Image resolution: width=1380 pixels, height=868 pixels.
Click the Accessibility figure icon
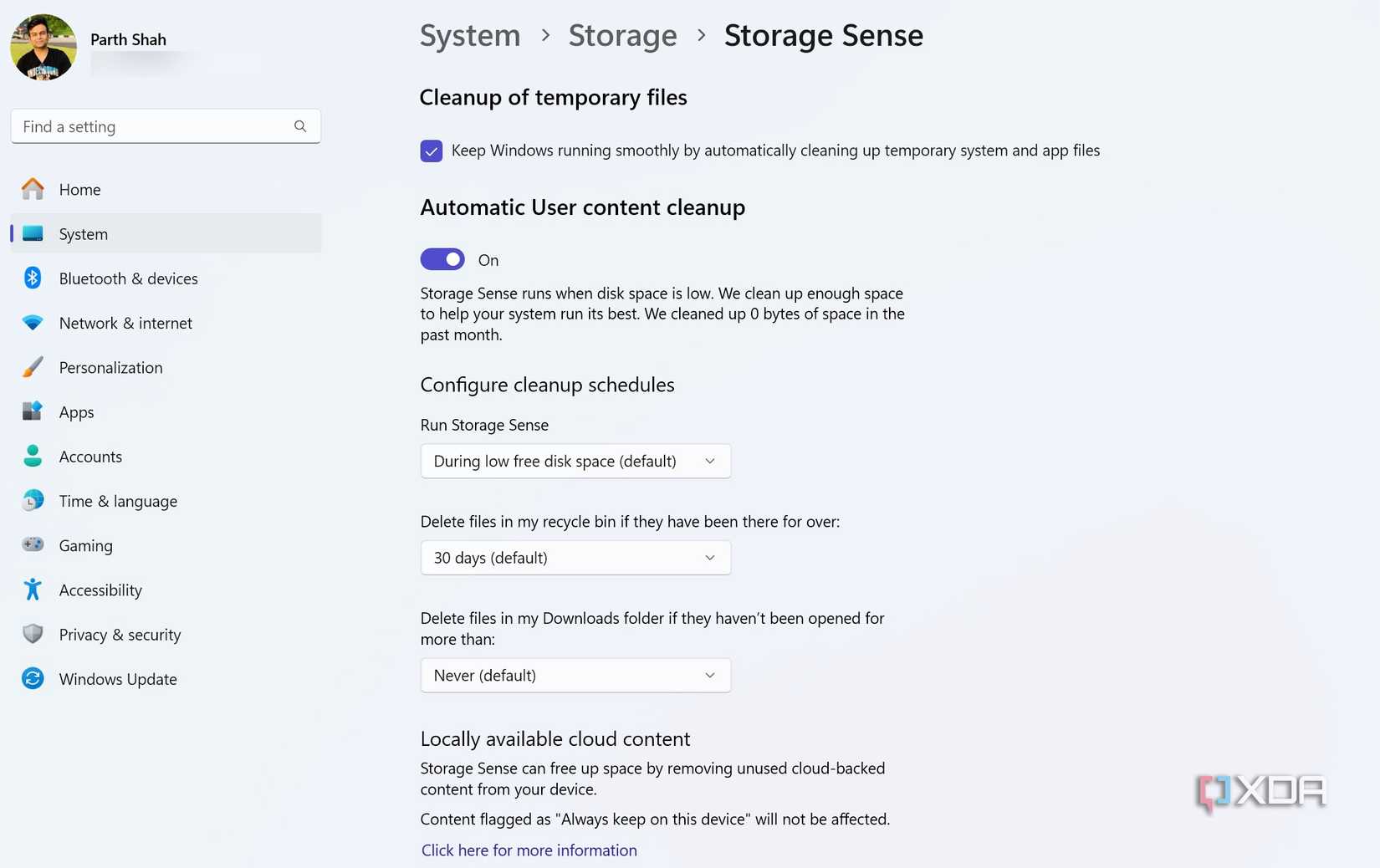pyautogui.click(x=32, y=589)
